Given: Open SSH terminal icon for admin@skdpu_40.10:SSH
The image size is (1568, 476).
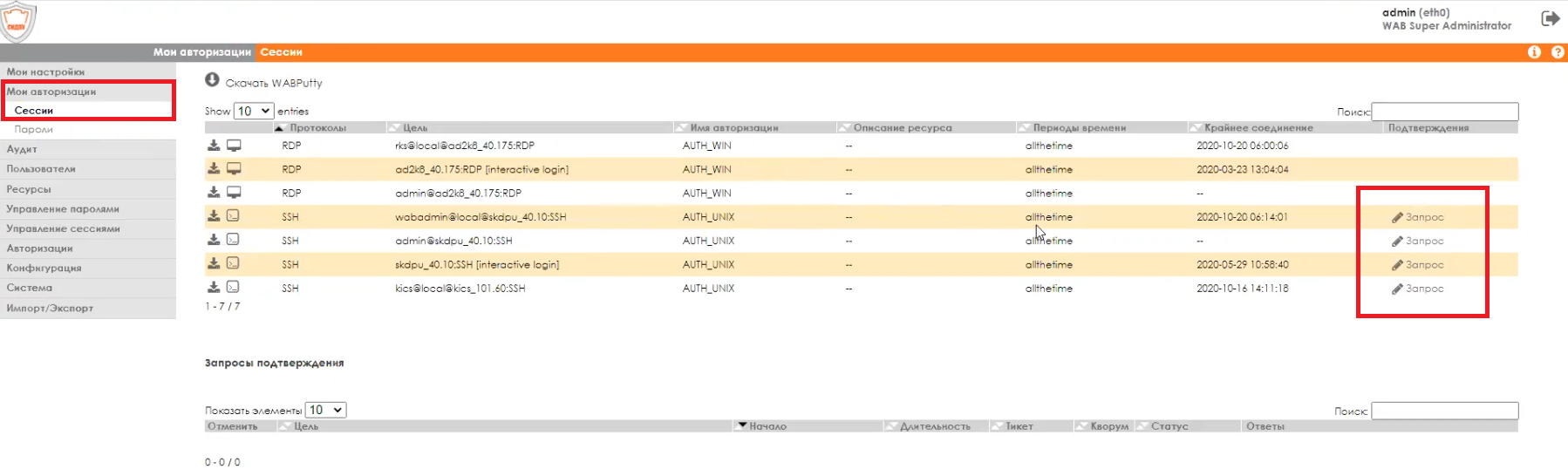Looking at the screenshot, I should click(x=233, y=240).
